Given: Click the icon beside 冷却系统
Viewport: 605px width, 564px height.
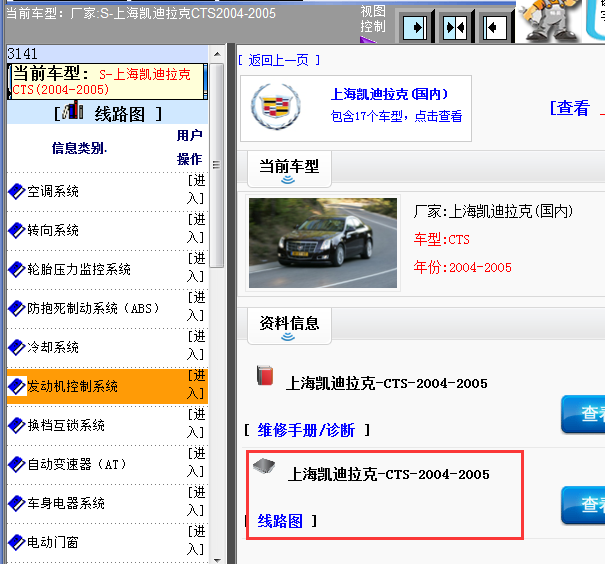Looking at the screenshot, I should [17, 347].
